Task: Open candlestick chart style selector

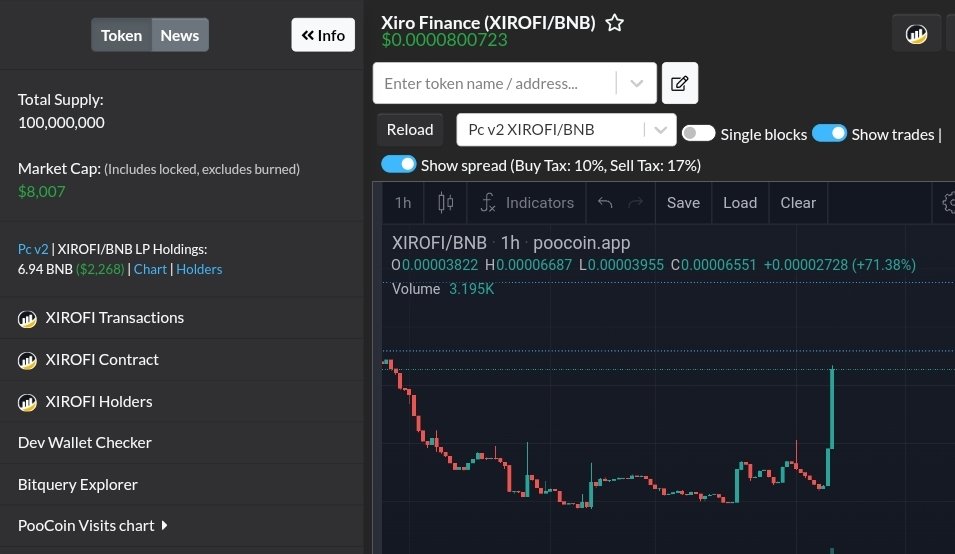Action: [445, 203]
